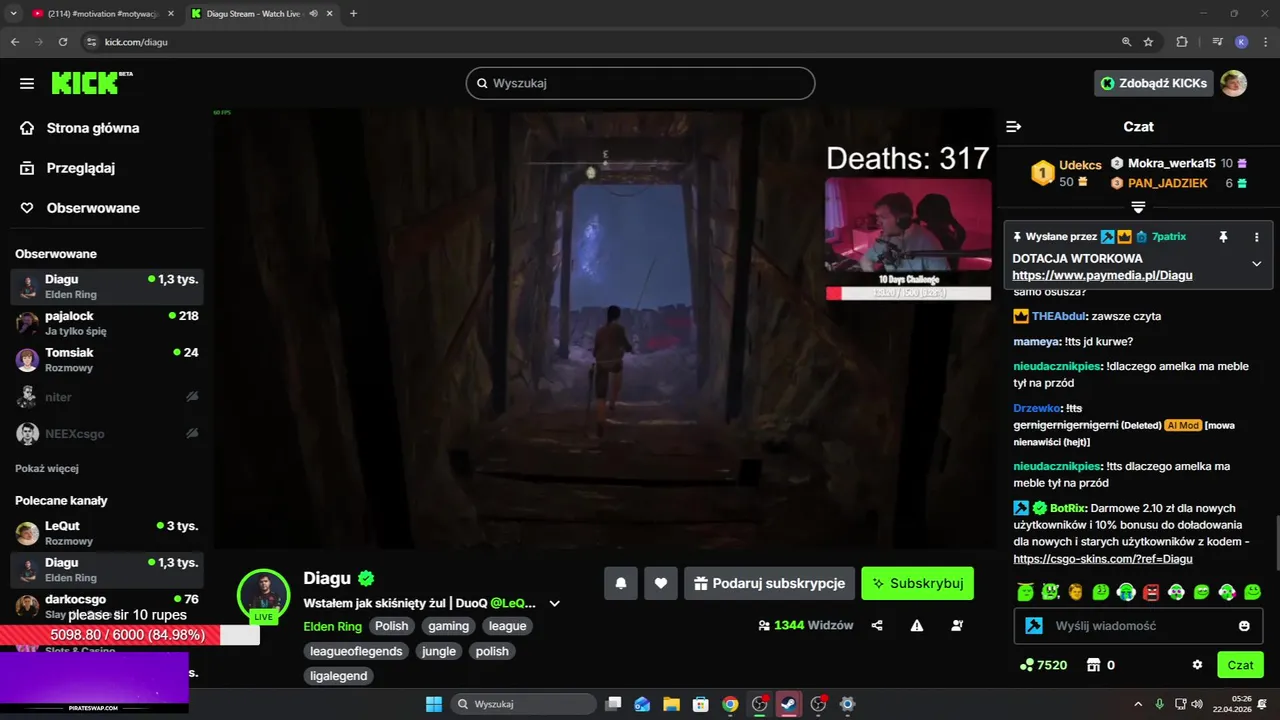Image resolution: width=1280 pixels, height=720 pixels.
Task: Open the chat settings gear
Action: 1197,665
